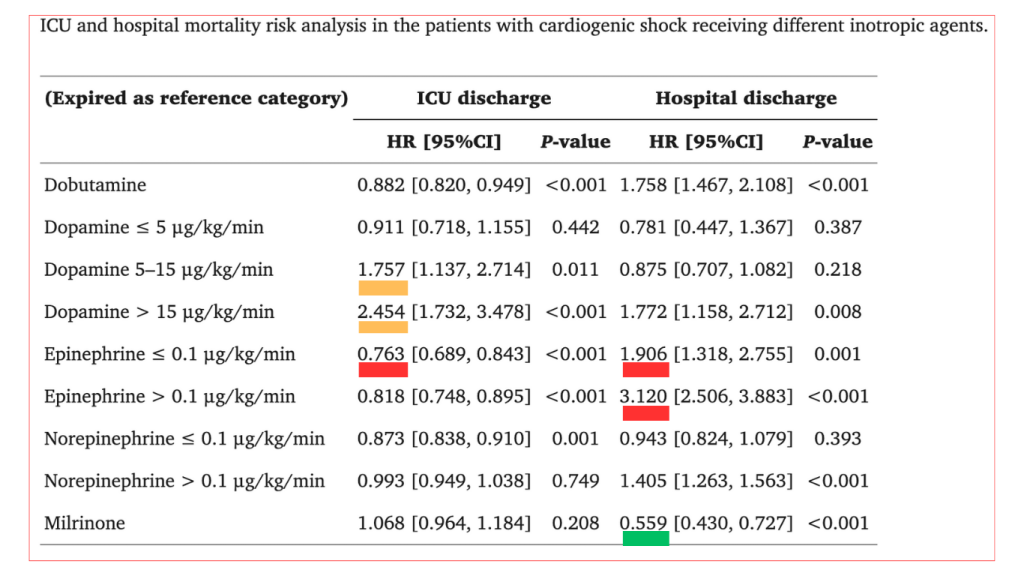This screenshot has height=576, width=1024.
Task: Select the Milrinone row label
Action: 87,523
